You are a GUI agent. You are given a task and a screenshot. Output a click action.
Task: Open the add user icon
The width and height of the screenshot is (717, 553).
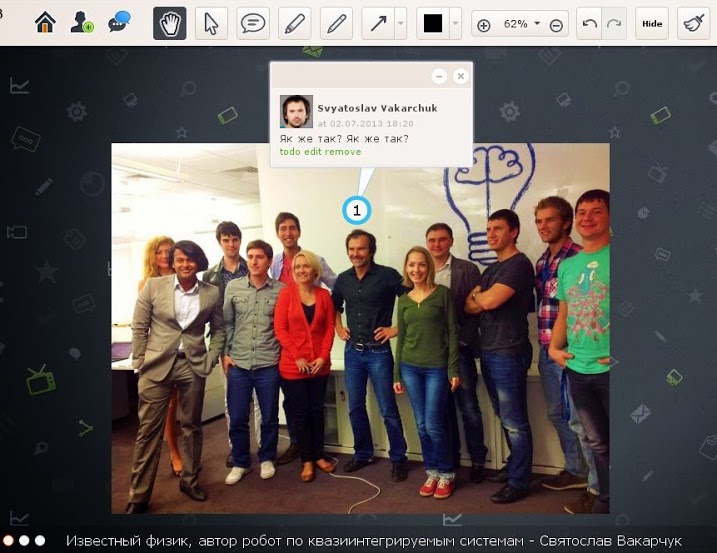pos(82,23)
